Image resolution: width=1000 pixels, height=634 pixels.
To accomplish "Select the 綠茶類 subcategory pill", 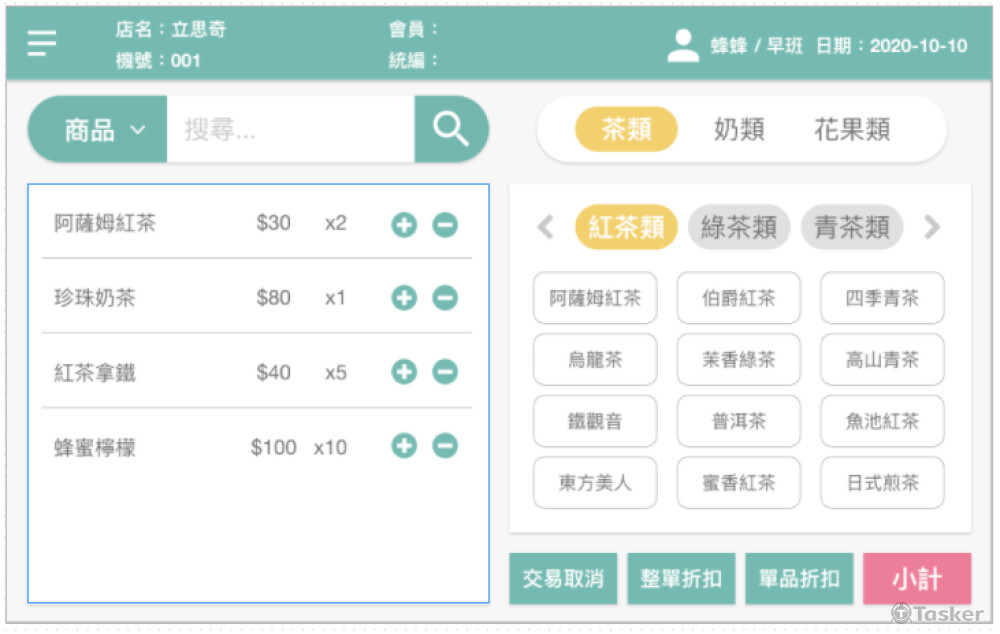I will click(739, 228).
